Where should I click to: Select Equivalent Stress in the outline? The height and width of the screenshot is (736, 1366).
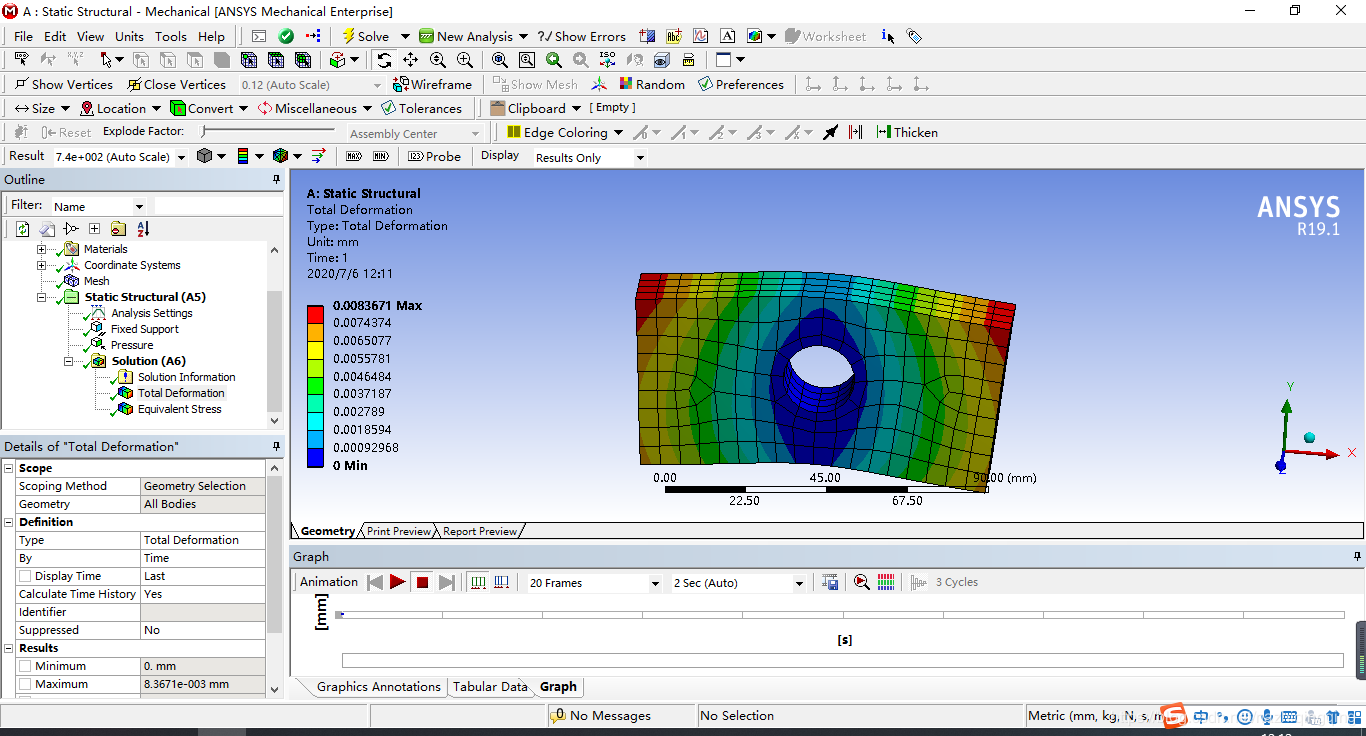[180, 409]
